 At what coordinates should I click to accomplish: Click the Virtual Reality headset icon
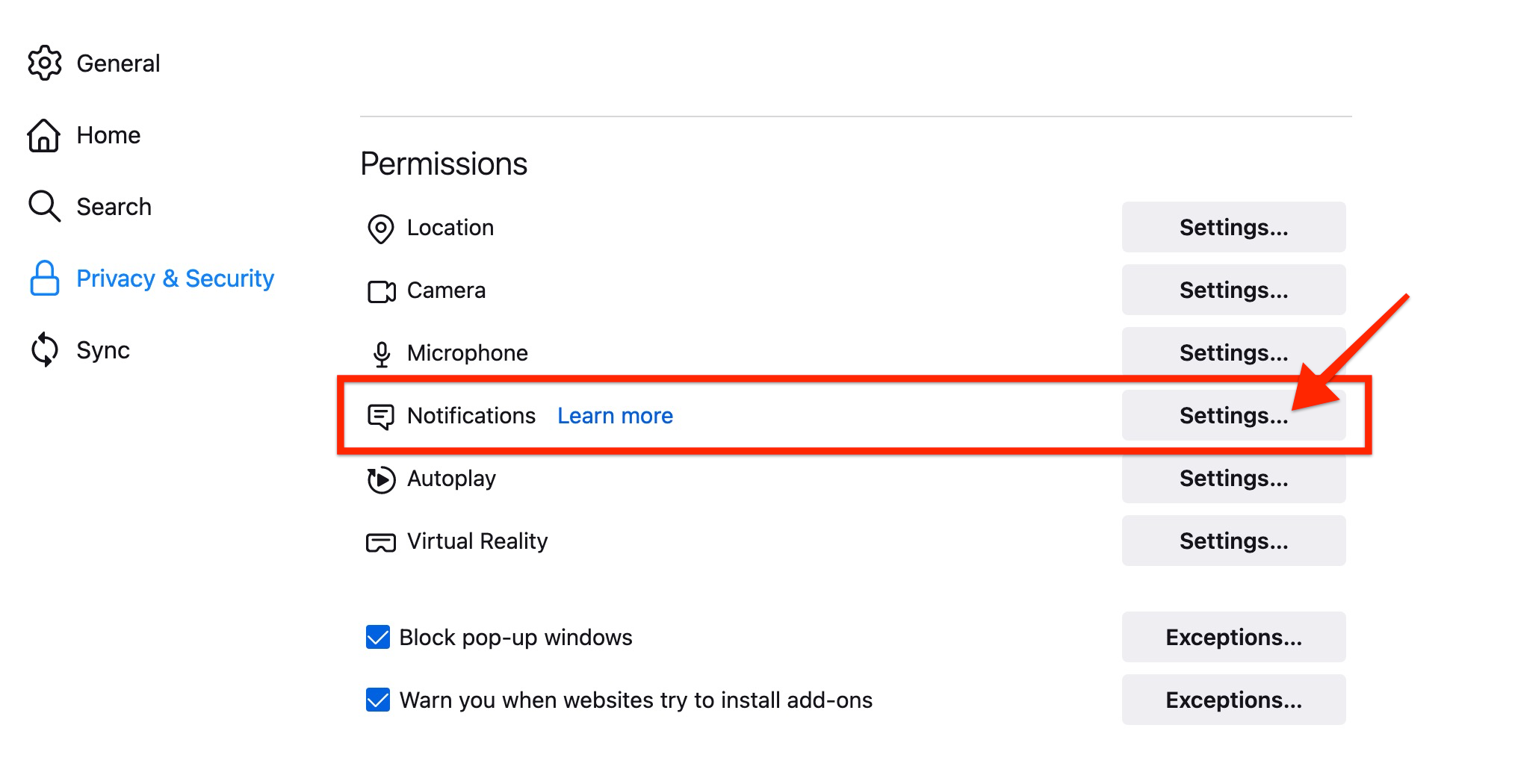381,542
